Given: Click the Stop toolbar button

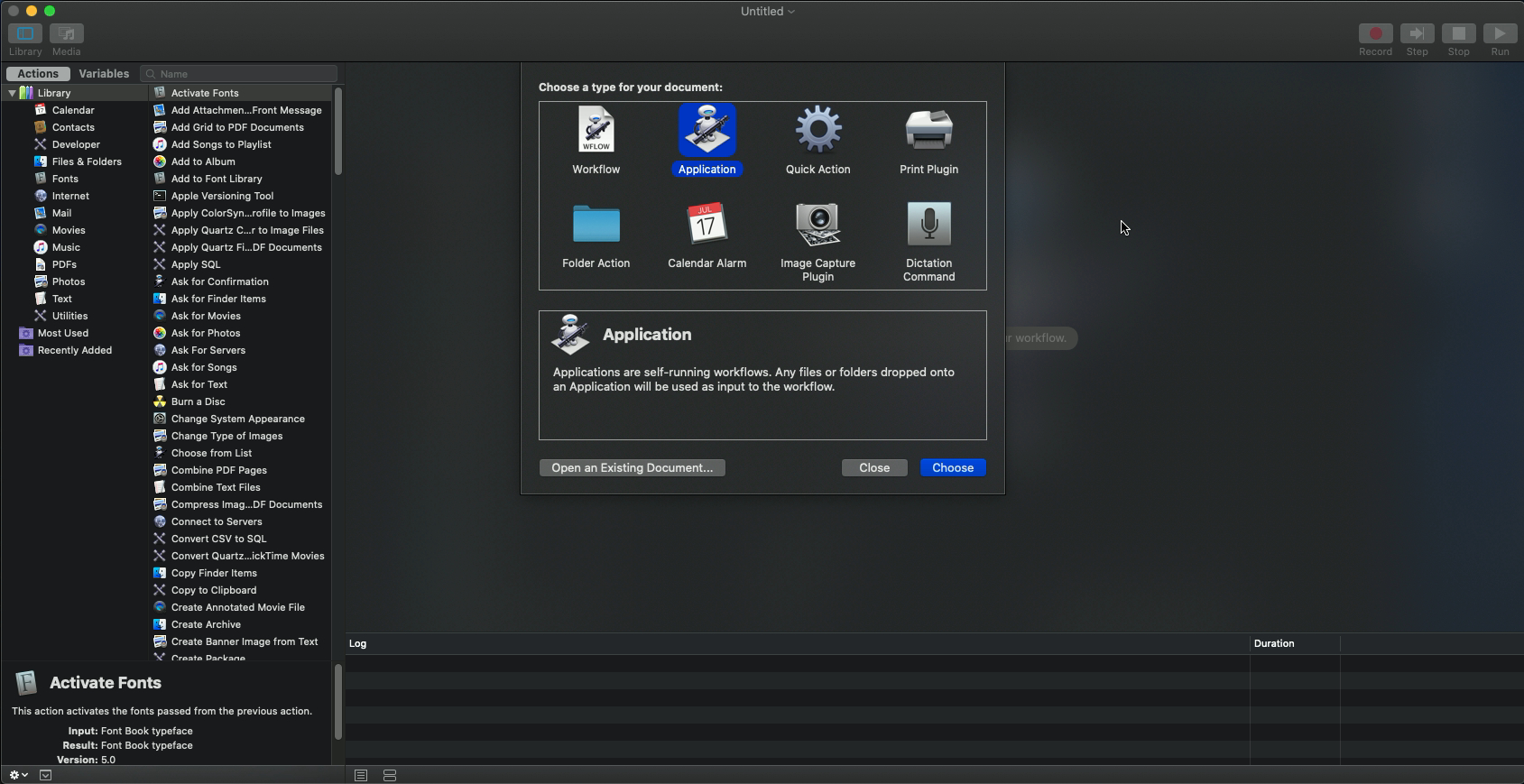Looking at the screenshot, I should pos(1458,33).
